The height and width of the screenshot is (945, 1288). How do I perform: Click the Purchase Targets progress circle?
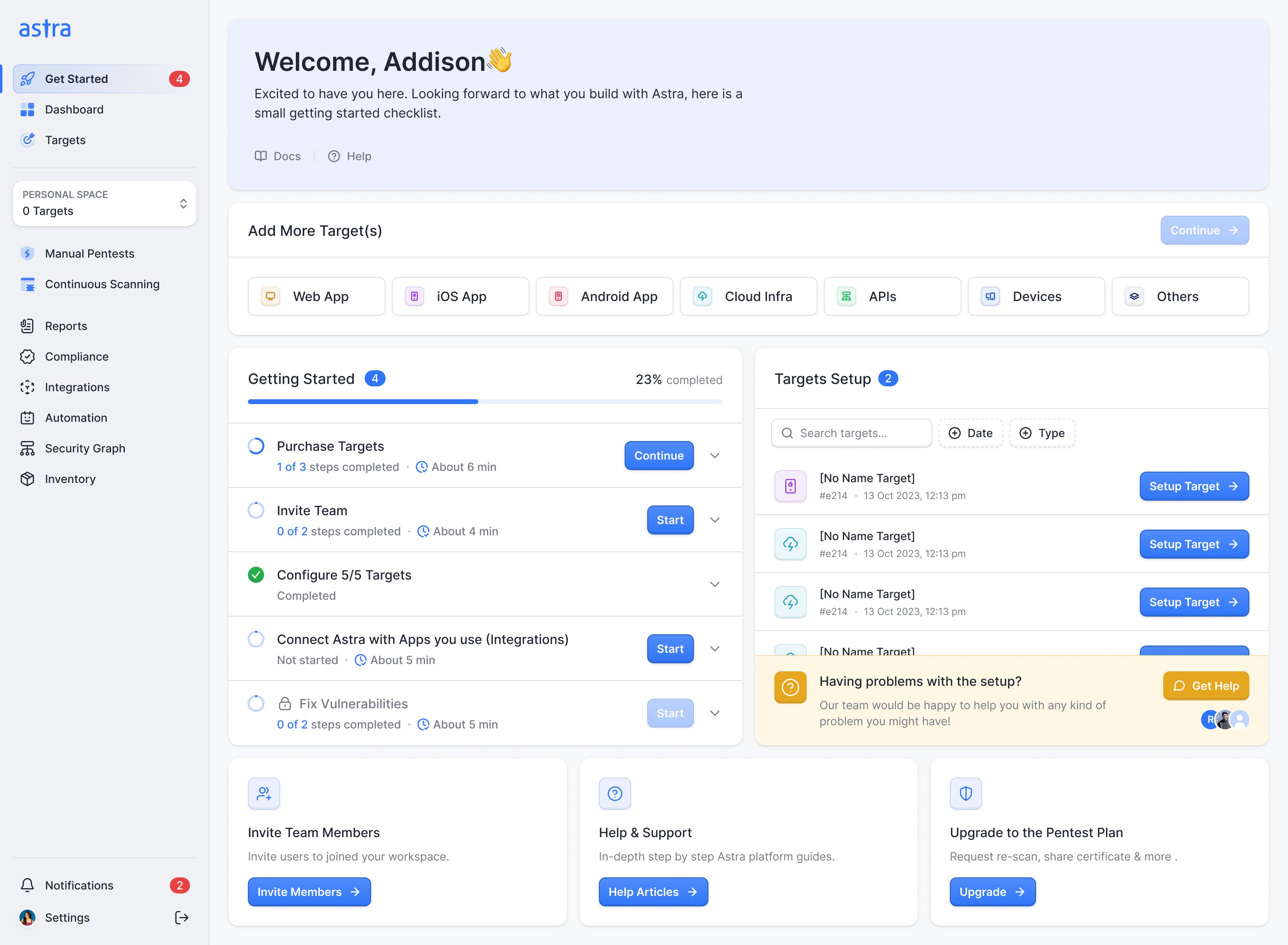(256, 446)
